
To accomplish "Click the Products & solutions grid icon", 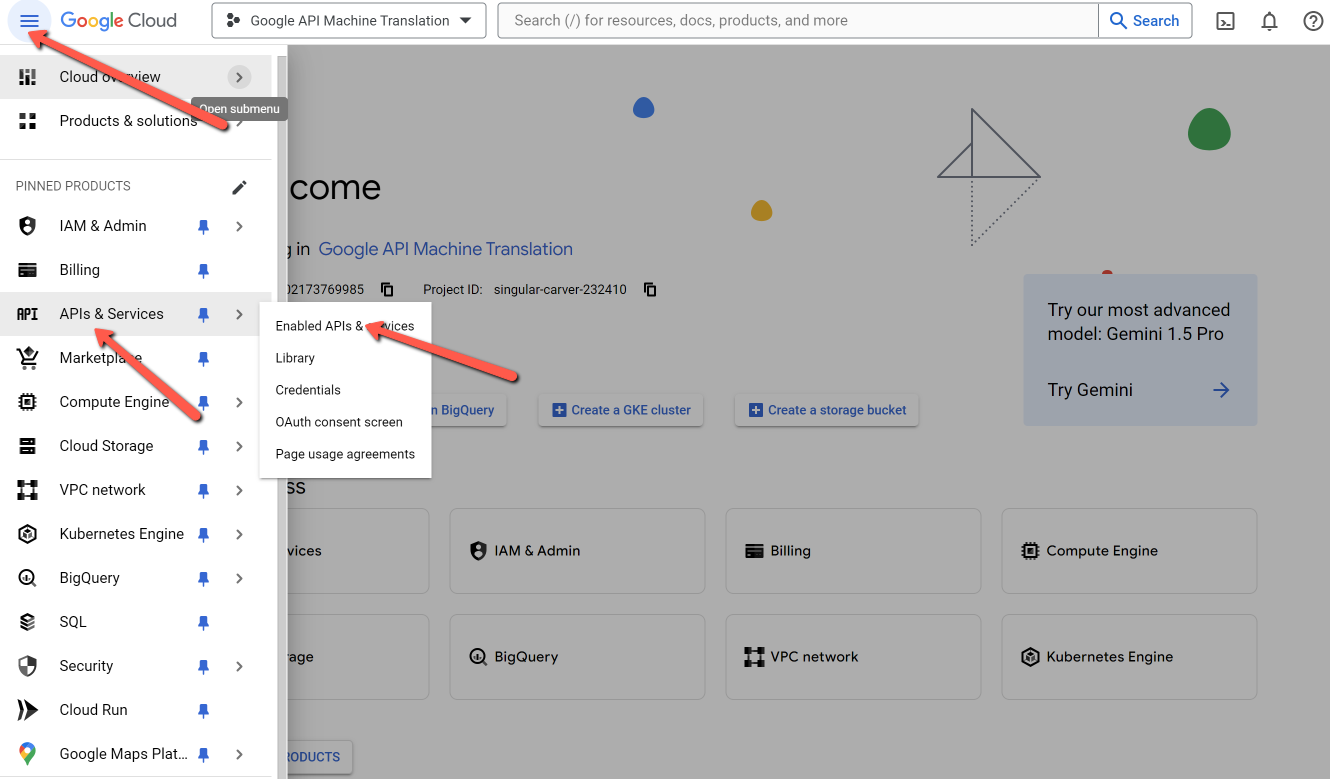I will click(28, 121).
